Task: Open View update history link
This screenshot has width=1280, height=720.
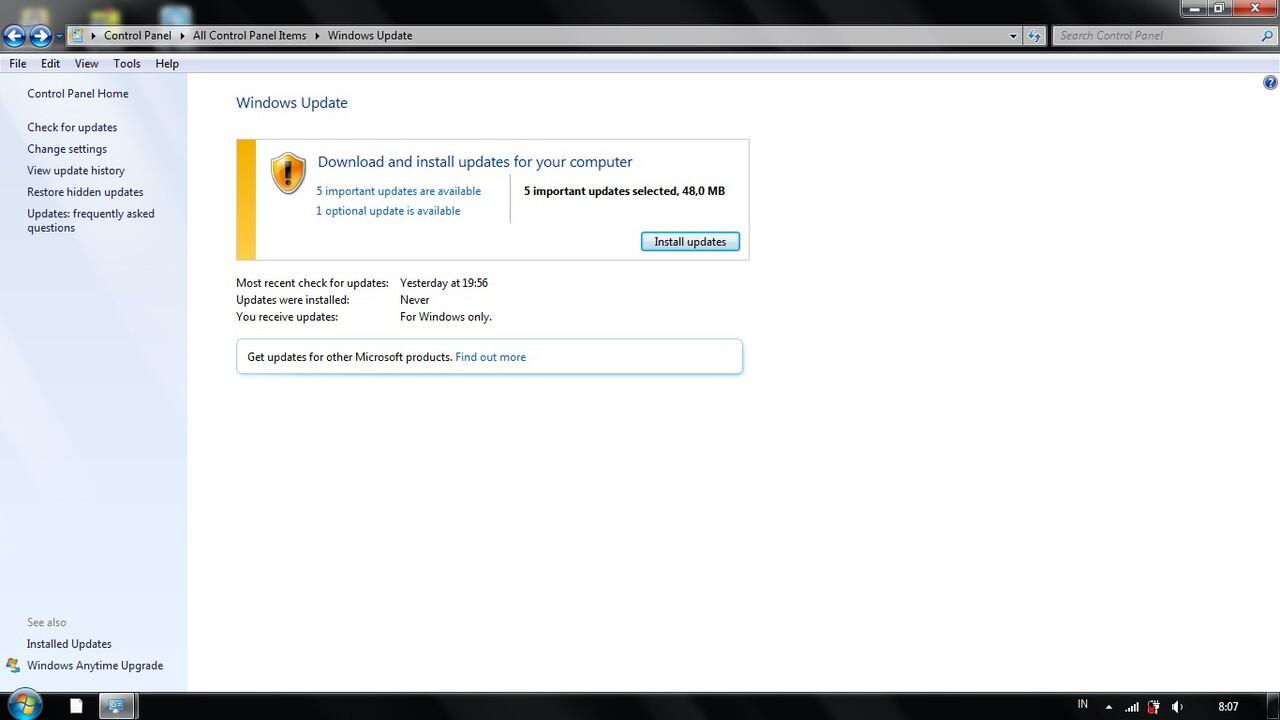Action: pos(76,171)
